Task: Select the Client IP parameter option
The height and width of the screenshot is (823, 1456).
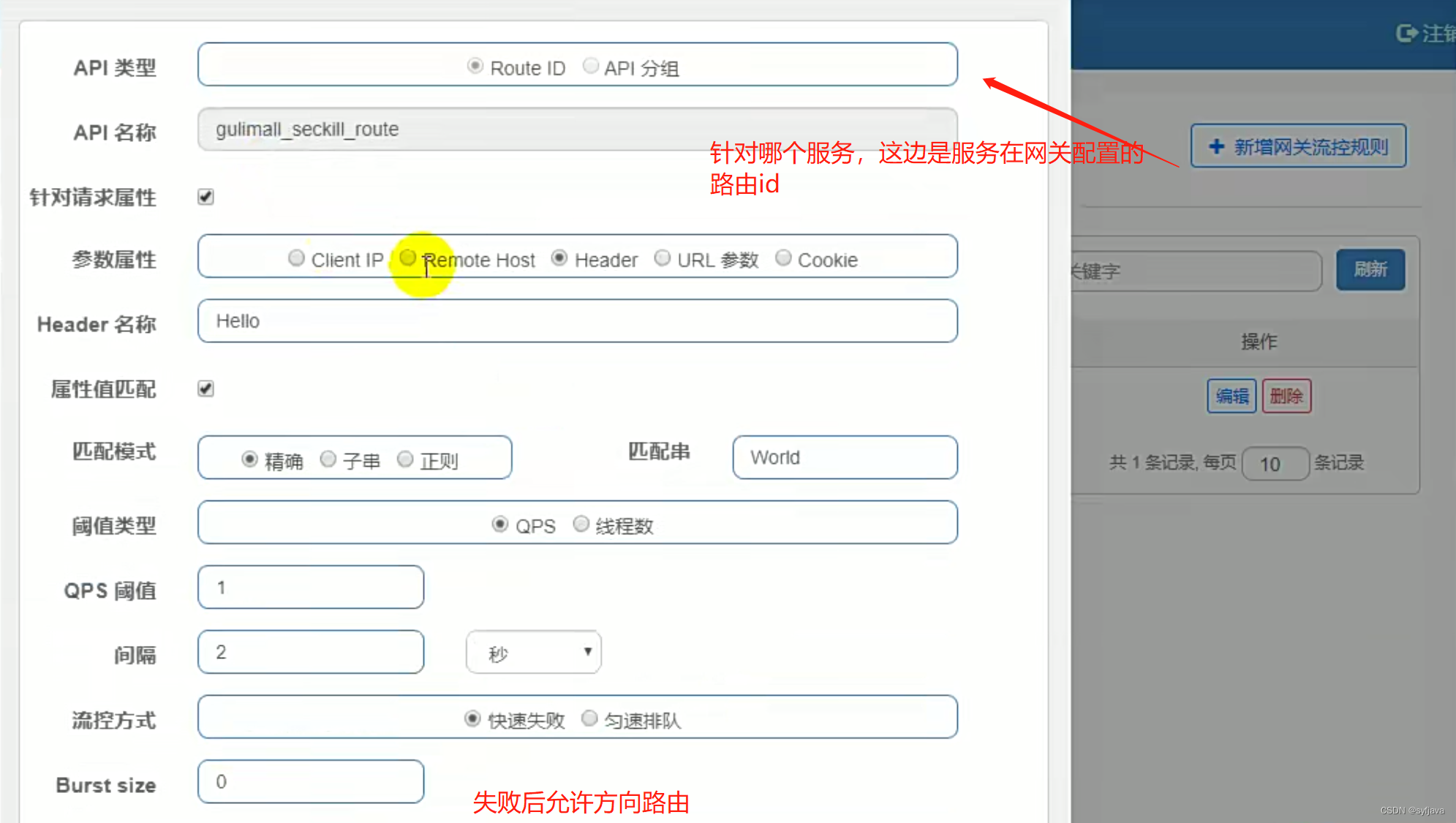Action: [296, 258]
